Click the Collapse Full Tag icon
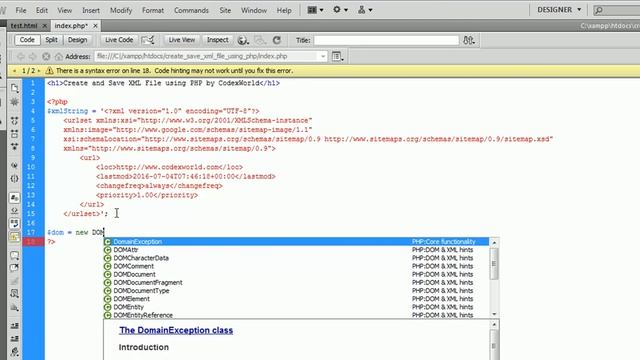The width and height of the screenshot is (640, 360). point(15,121)
